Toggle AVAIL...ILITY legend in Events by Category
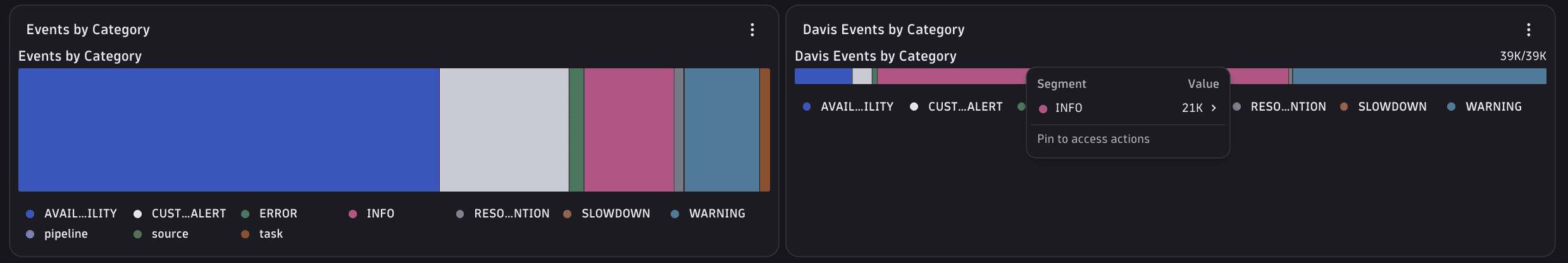This screenshot has width=1568, height=263. pos(72,214)
